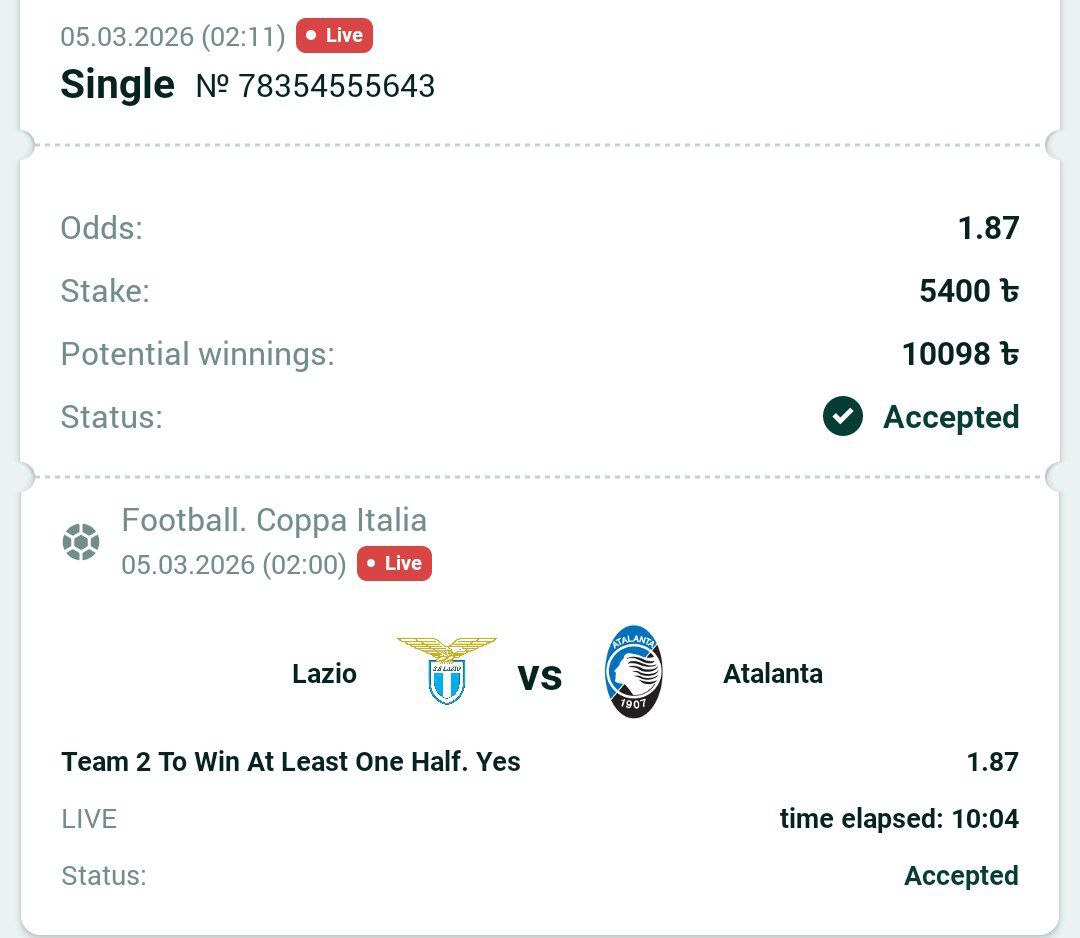Click the Atalanta club crest icon
This screenshot has width=1080, height=938.
tap(633, 672)
